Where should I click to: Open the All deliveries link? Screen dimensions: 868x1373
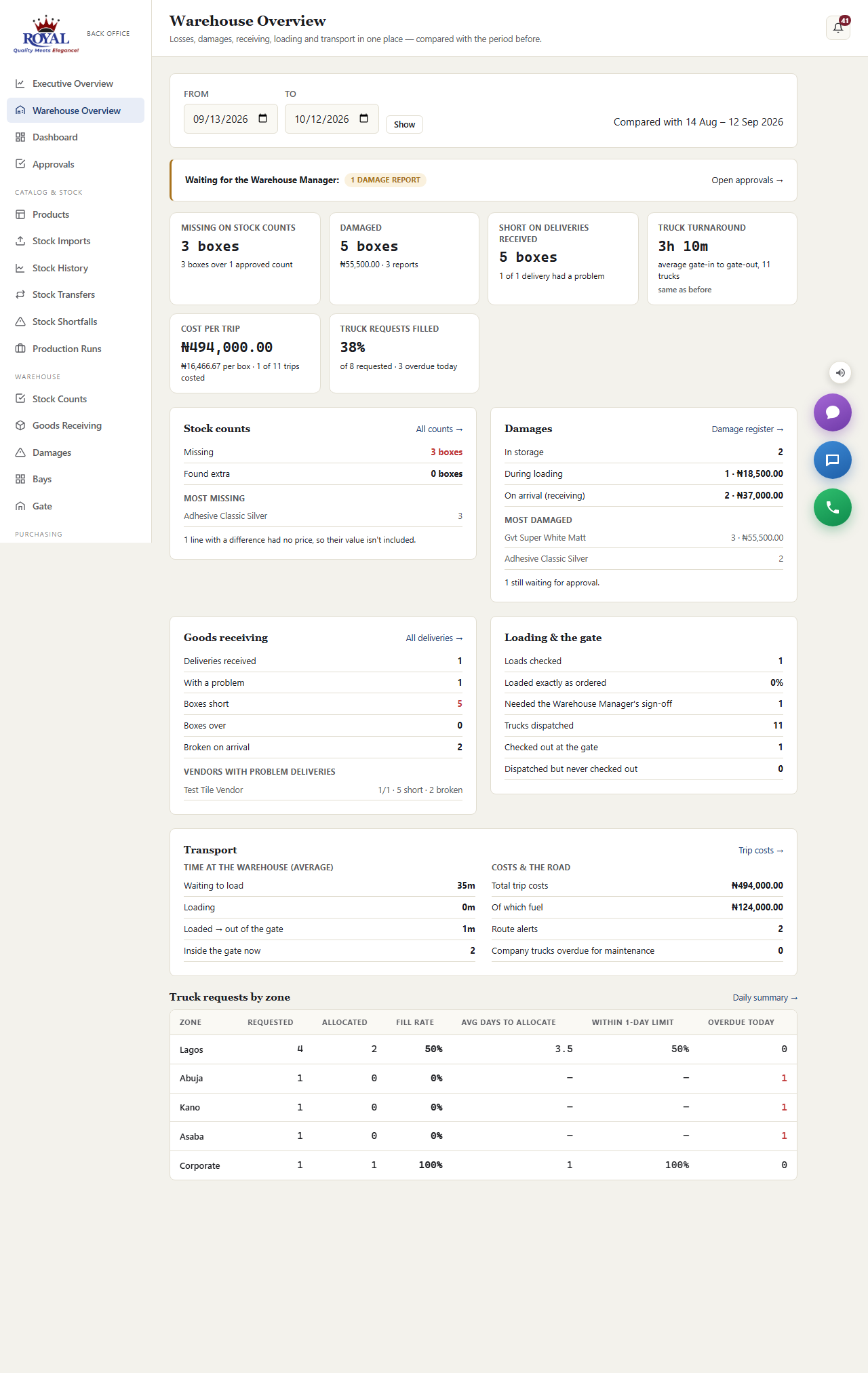point(434,638)
